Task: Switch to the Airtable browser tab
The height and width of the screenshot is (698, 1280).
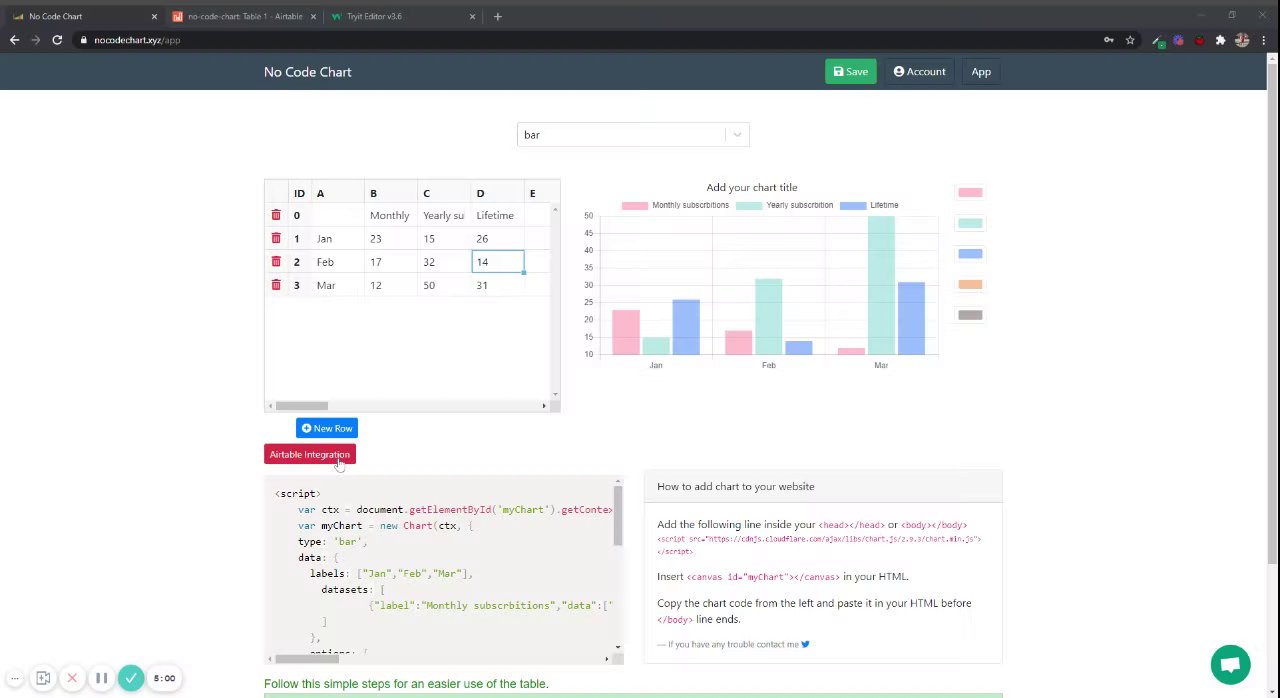Action: click(x=245, y=16)
